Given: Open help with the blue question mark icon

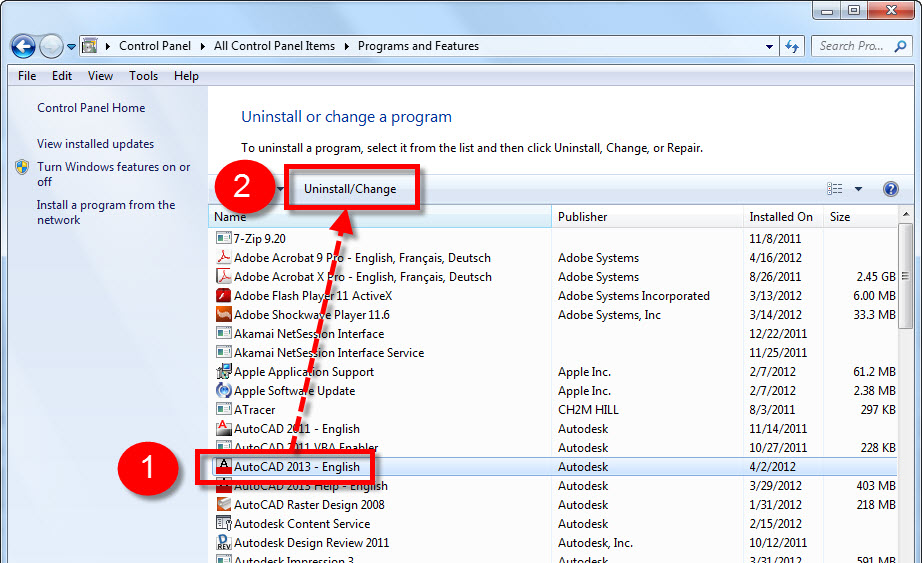Looking at the screenshot, I should tap(890, 189).
